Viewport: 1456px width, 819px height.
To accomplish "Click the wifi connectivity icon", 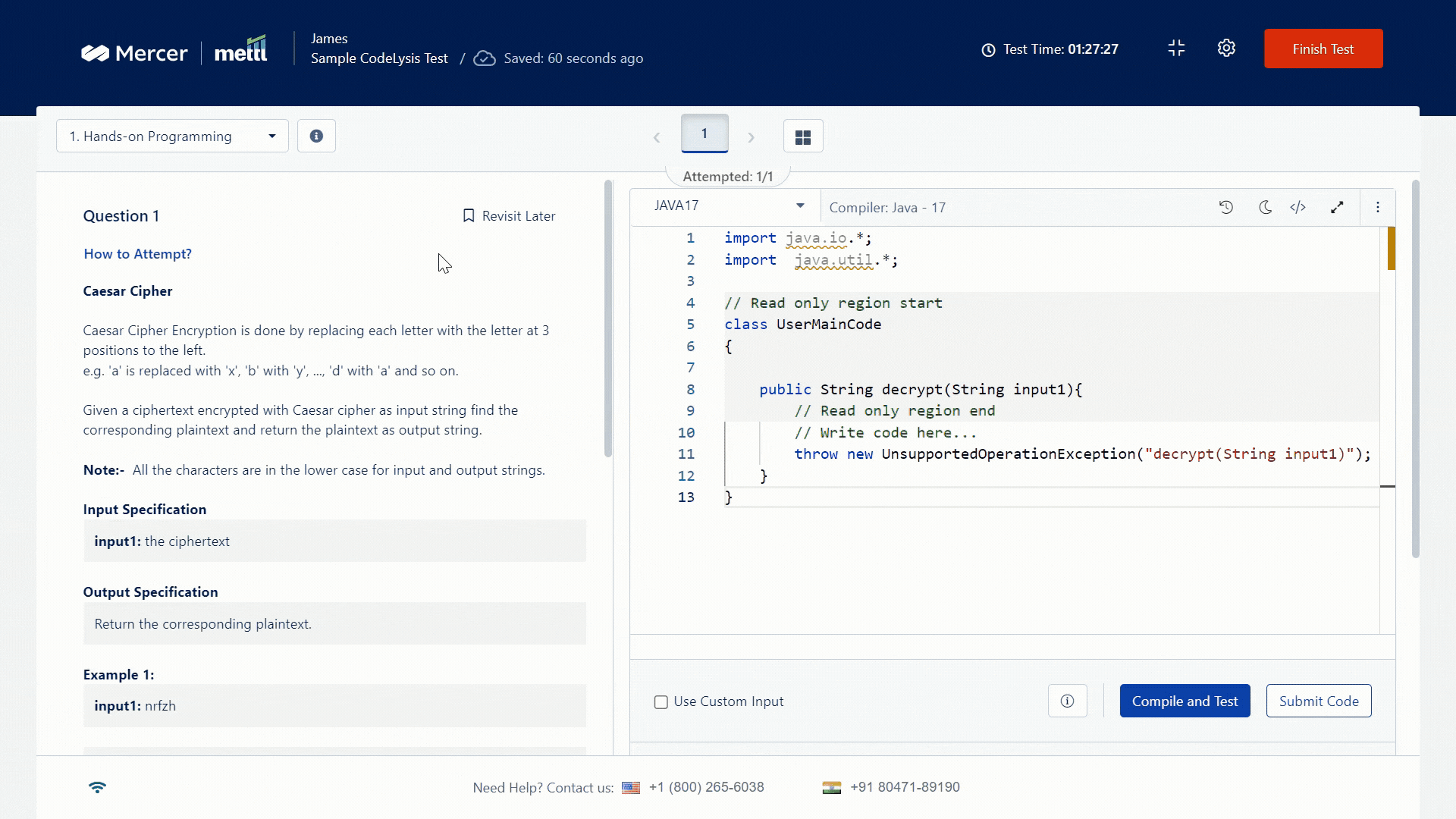I will 97,787.
